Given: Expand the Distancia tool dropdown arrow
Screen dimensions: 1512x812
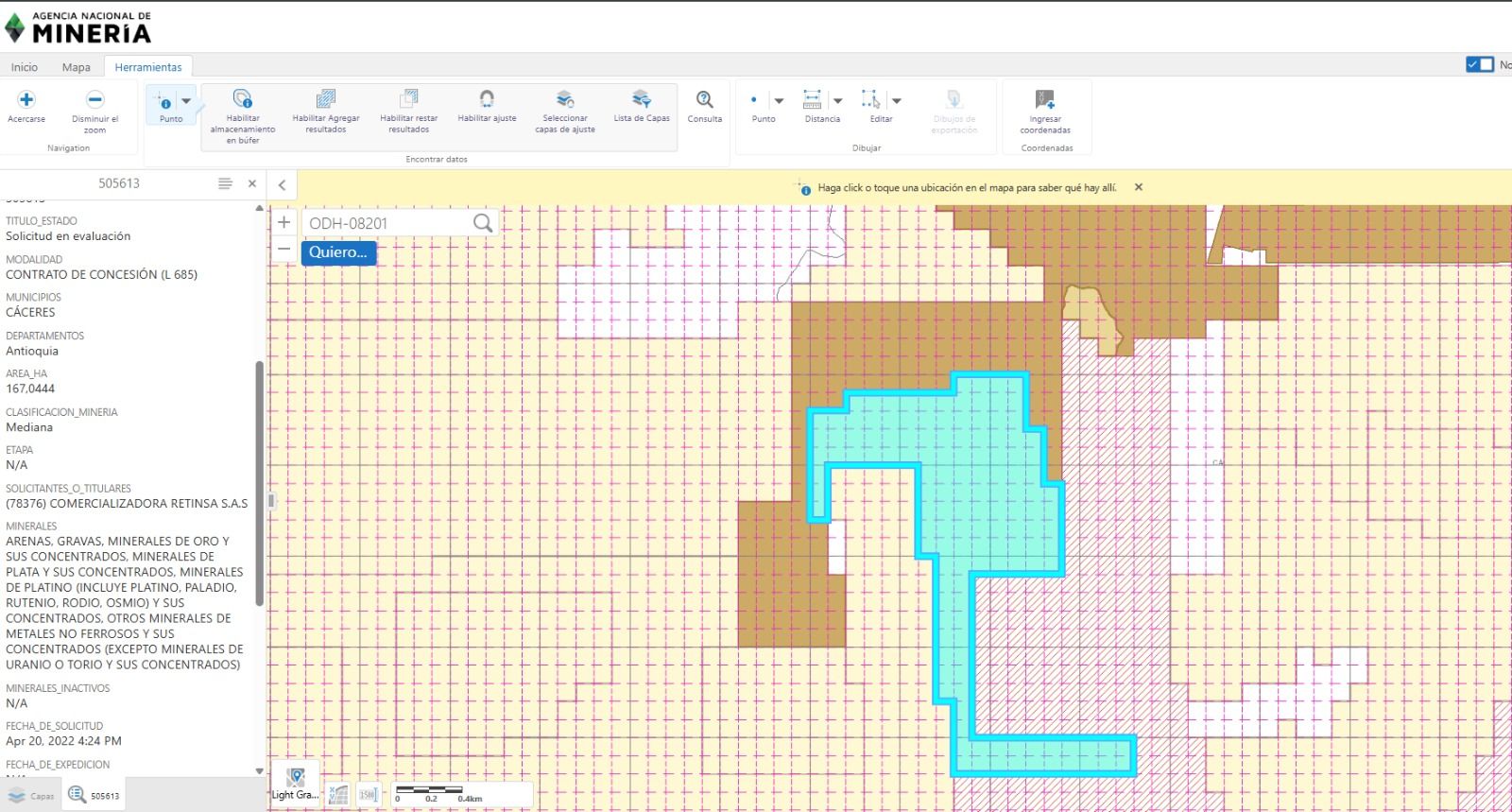Looking at the screenshot, I should [838, 100].
